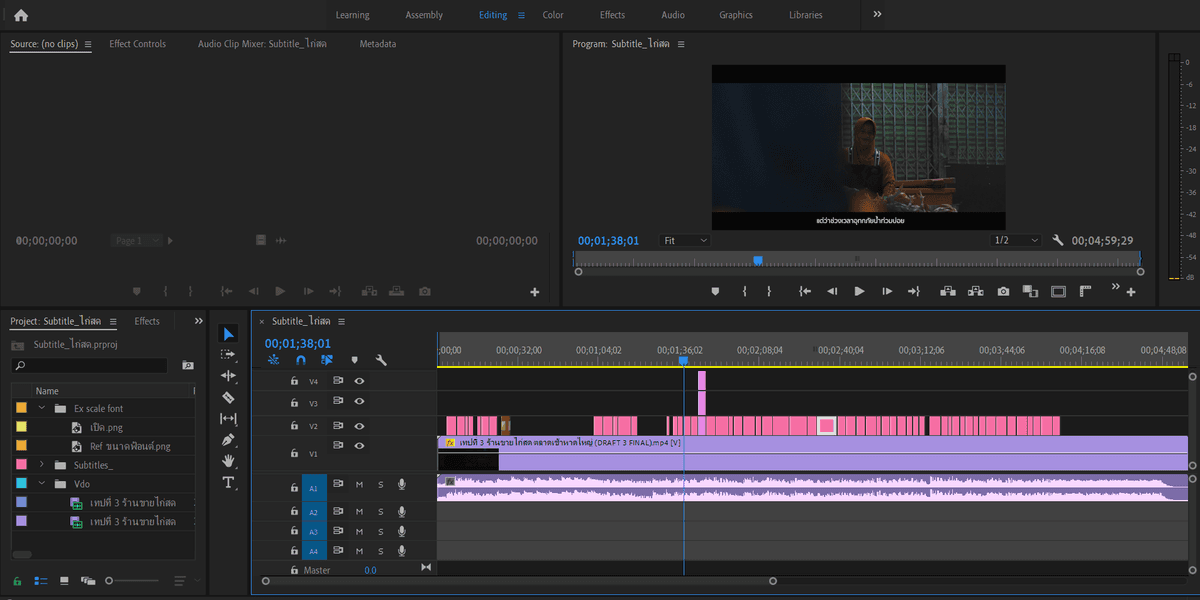Toggle Linked Selection in timeline
1200x600 pixels.
326,360
